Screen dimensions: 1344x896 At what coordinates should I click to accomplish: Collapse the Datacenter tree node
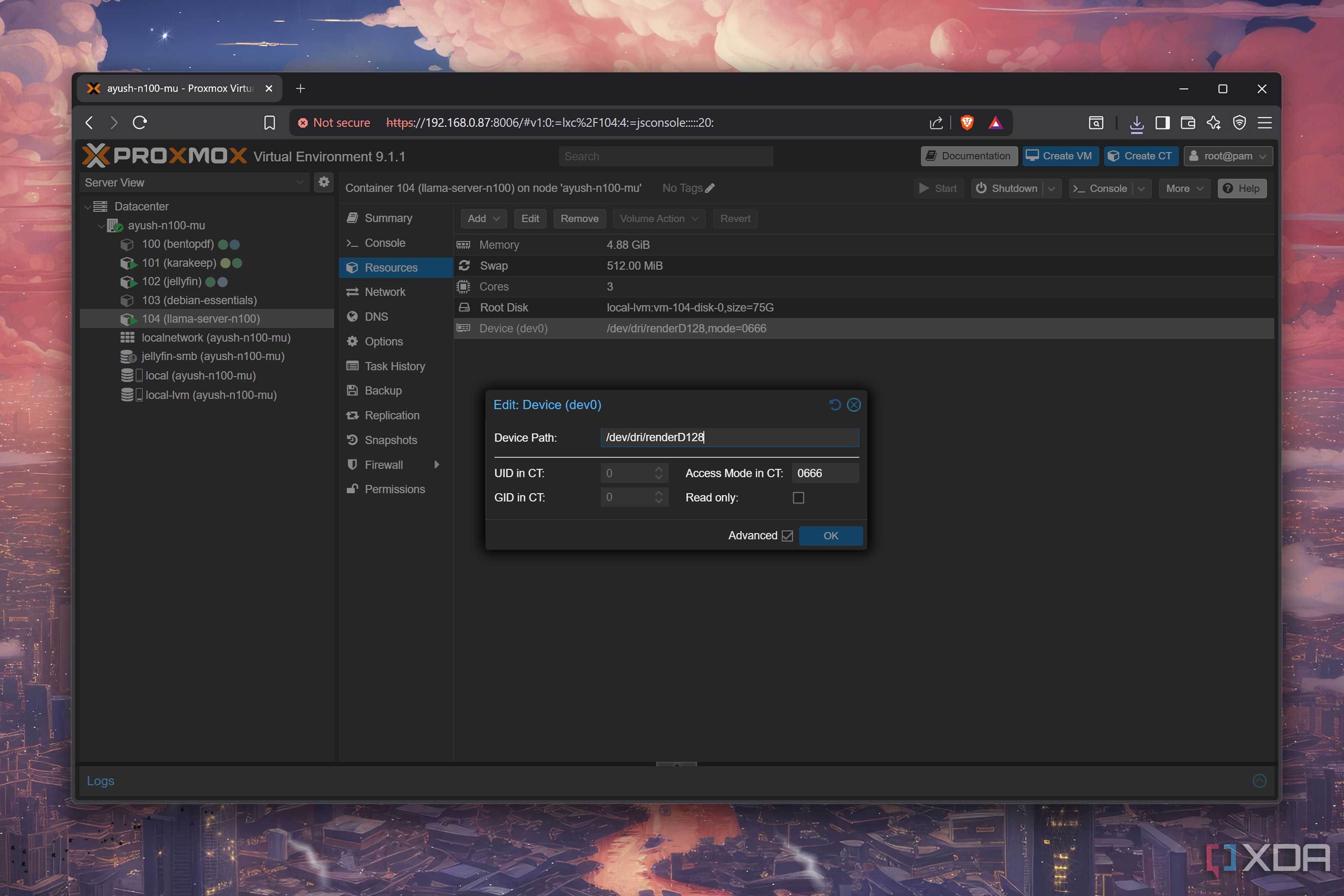[87, 206]
